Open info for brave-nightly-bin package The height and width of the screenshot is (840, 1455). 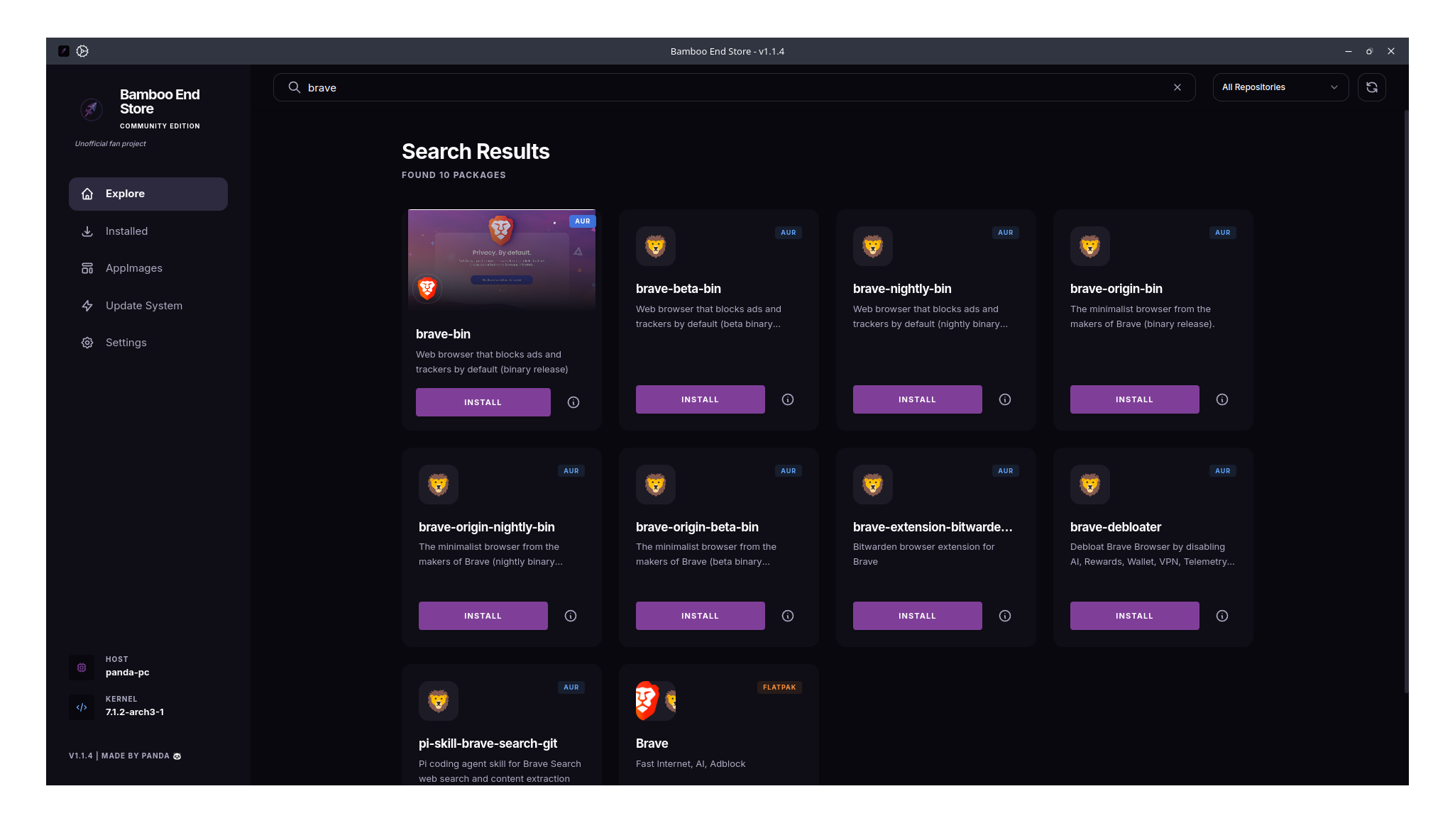pyautogui.click(x=1005, y=399)
